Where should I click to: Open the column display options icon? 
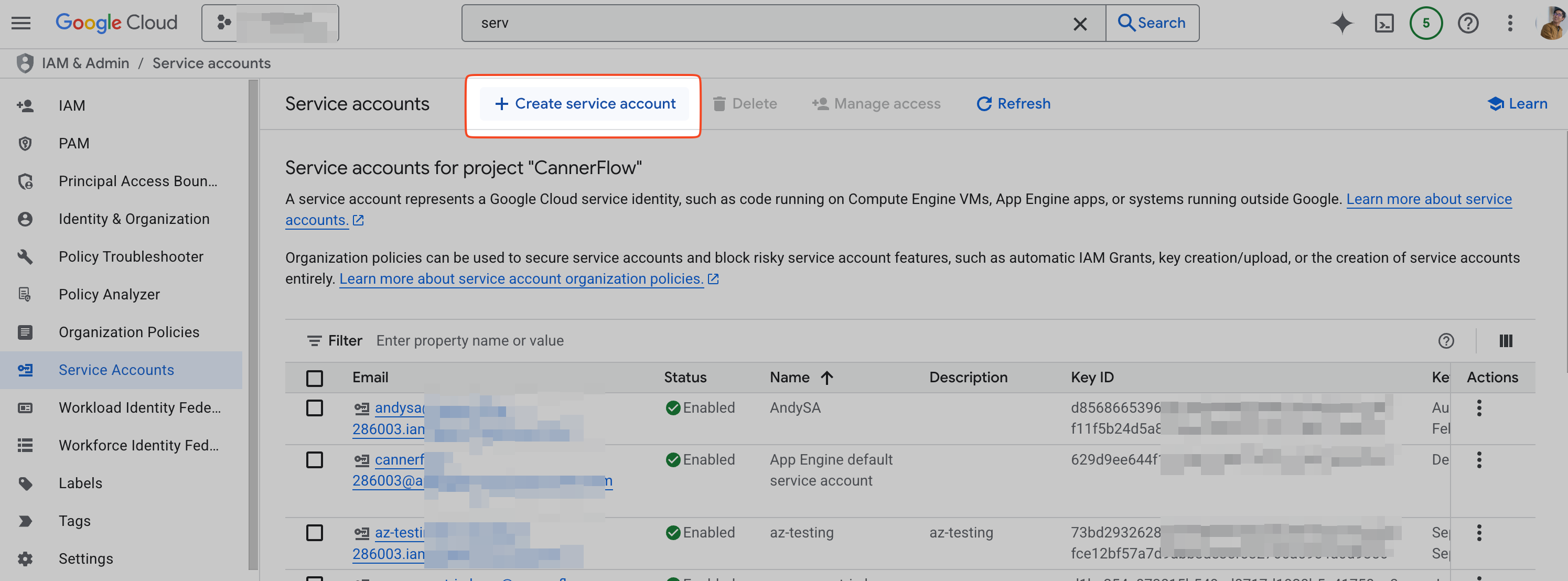coord(1506,341)
